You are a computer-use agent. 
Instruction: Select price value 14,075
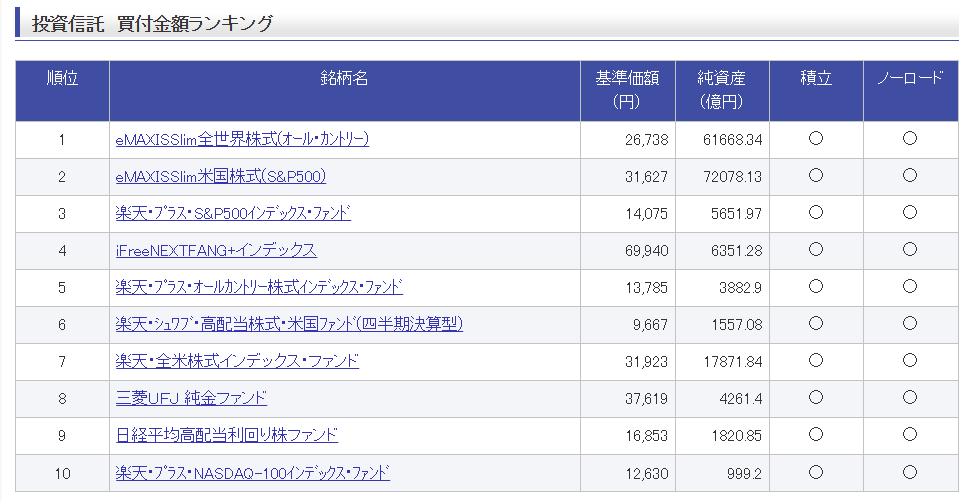[646, 214]
